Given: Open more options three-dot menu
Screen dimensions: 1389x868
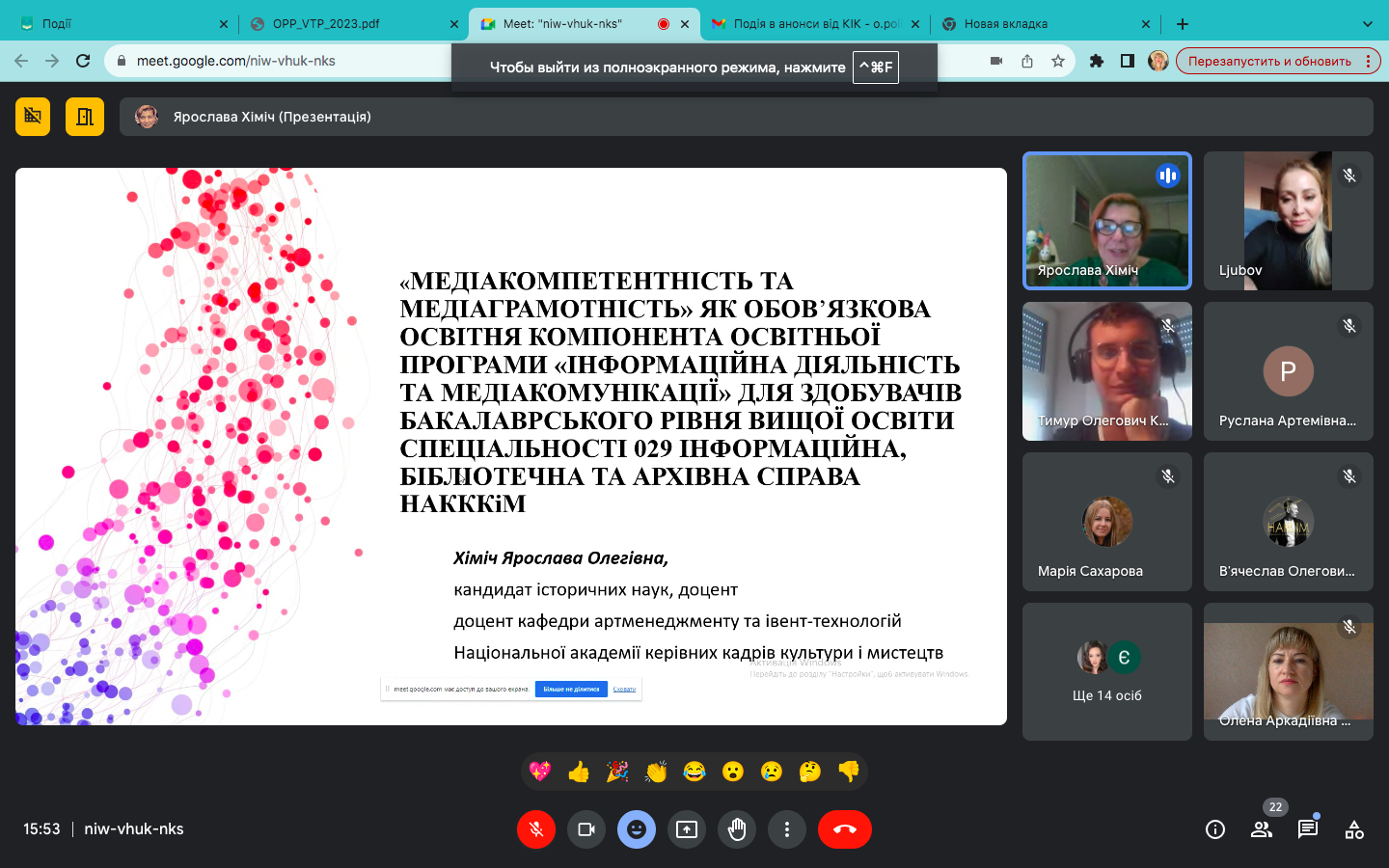Looking at the screenshot, I should click(787, 829).
